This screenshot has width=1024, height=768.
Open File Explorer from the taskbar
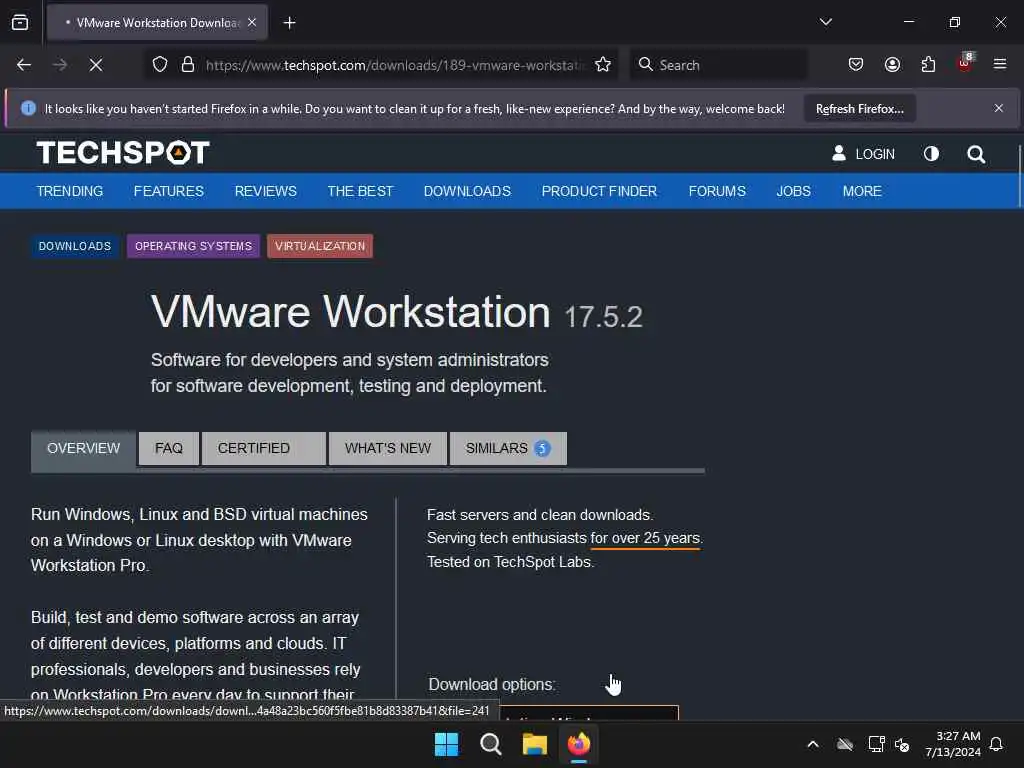[x=535, y=744]
